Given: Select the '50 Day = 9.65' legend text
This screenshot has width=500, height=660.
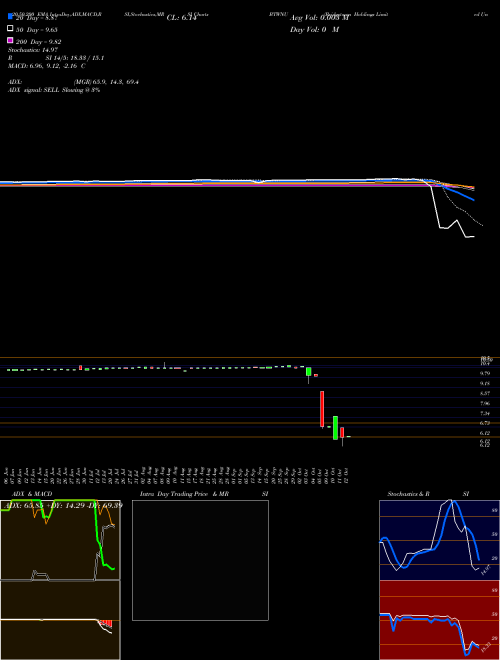Looking at the screenshot, I should [x=37, y=30].
